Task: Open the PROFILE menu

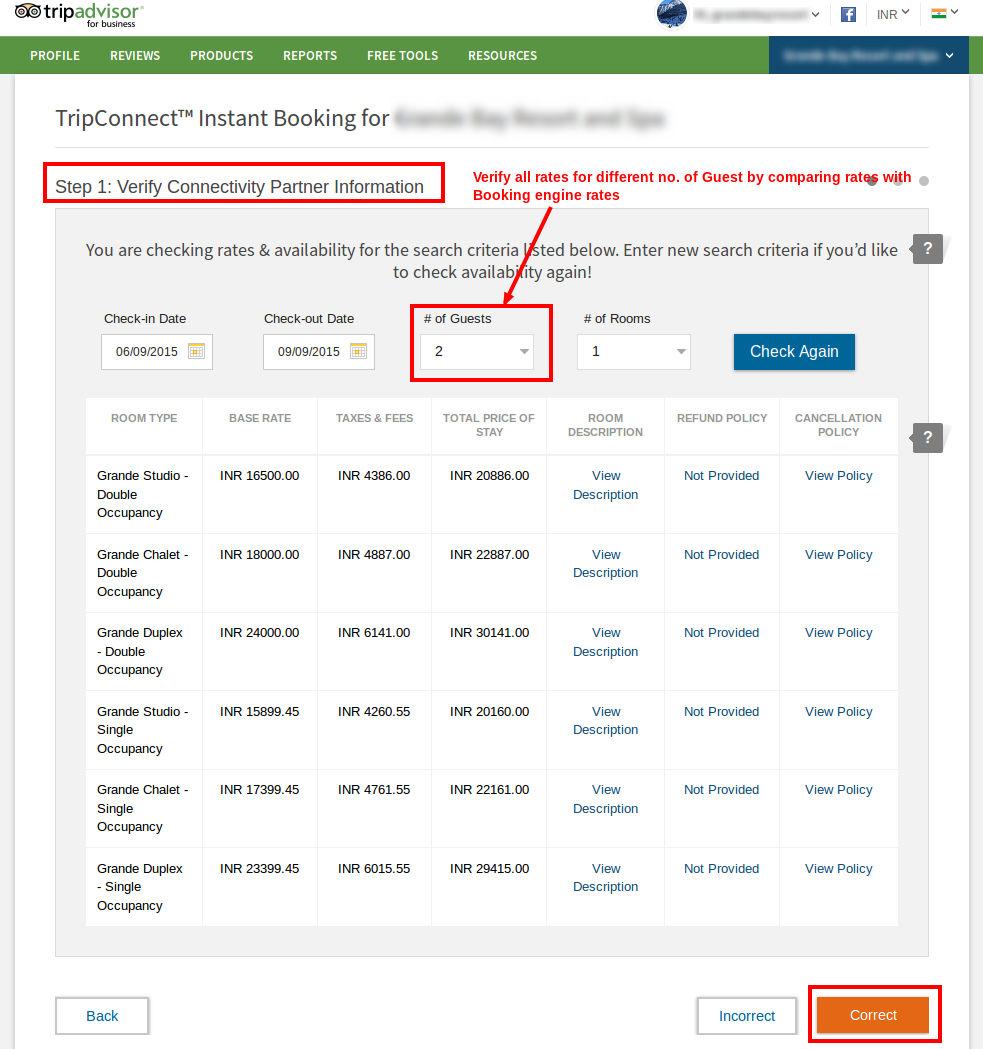Action: click(x=55, y=56)
